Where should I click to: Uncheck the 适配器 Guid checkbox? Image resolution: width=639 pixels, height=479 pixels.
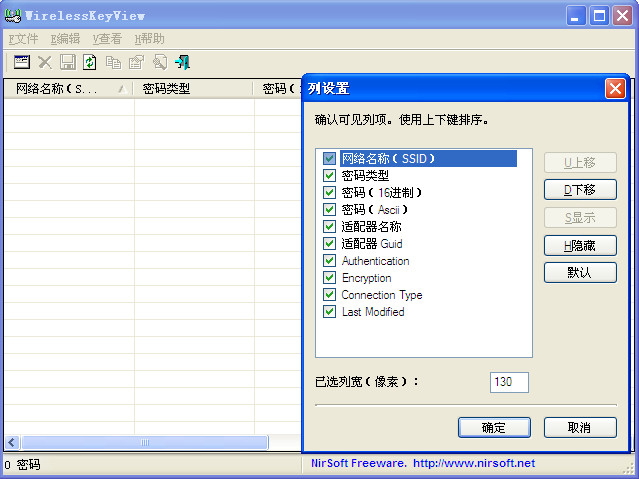click(x=329, y=243)
